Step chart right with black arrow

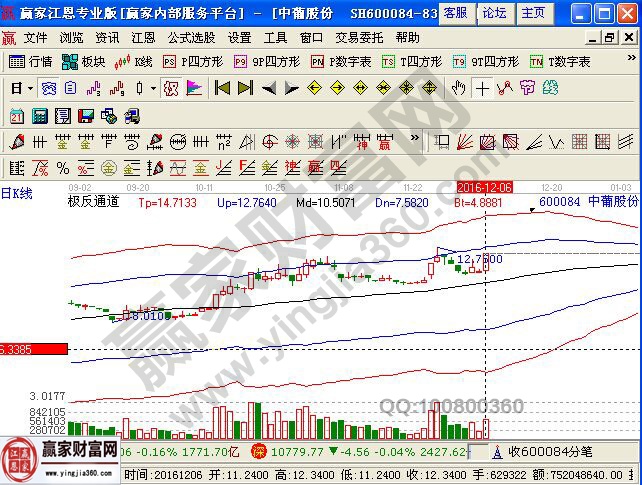(x=292, y=88)
